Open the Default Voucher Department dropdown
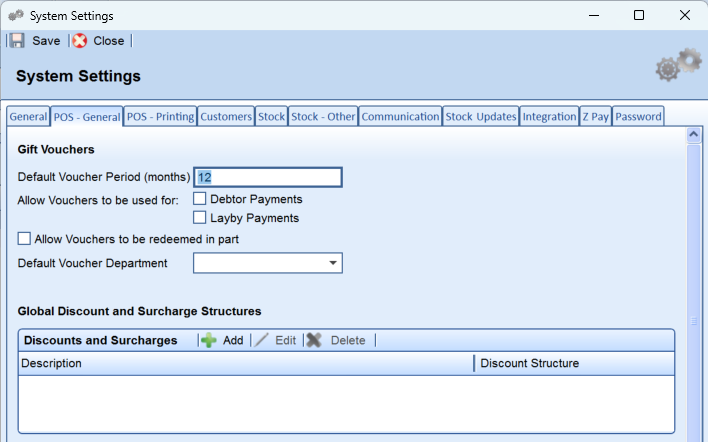708x442 pixels. [268, 263]
